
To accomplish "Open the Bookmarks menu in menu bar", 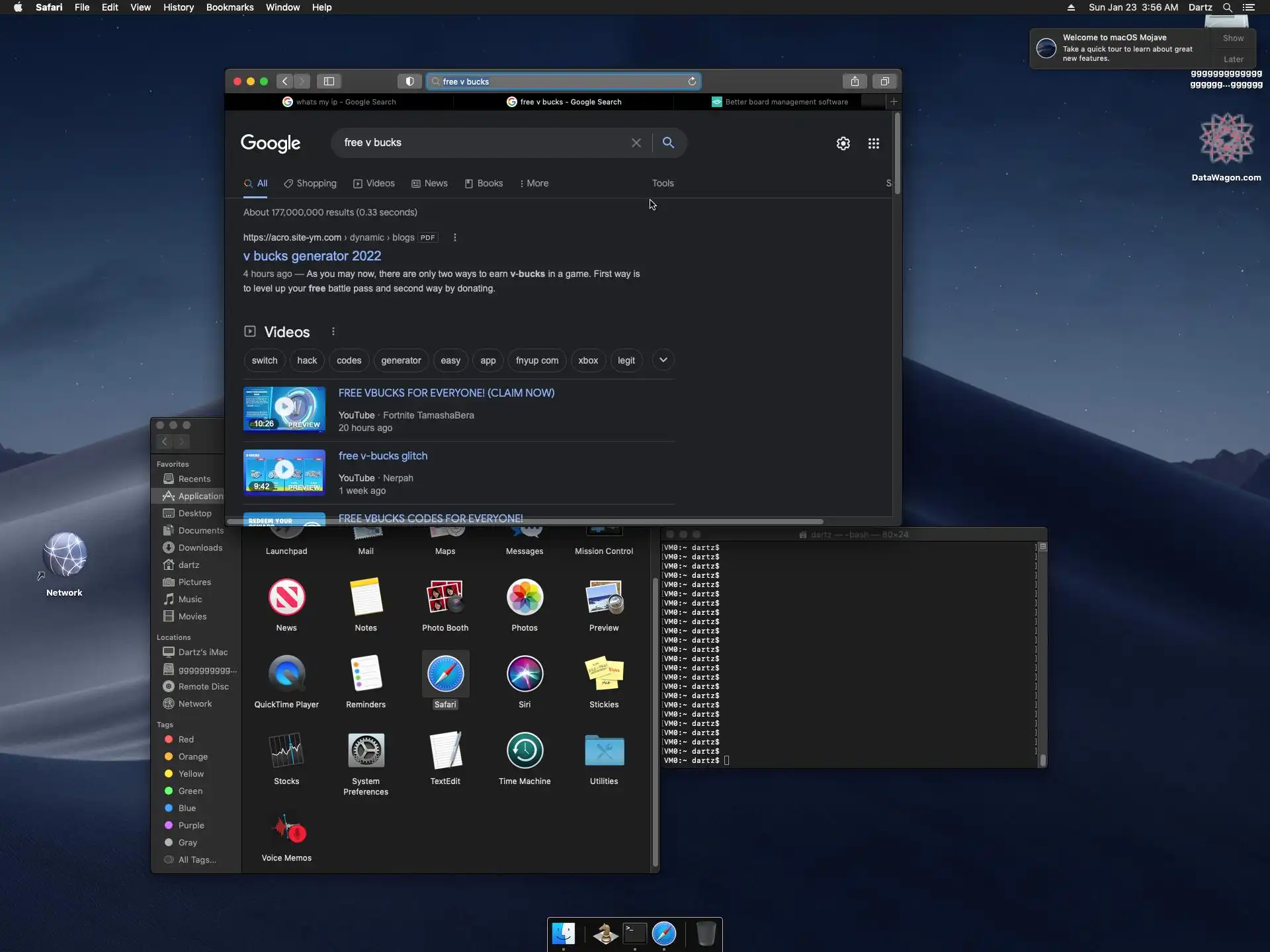I will pos(230,7).
